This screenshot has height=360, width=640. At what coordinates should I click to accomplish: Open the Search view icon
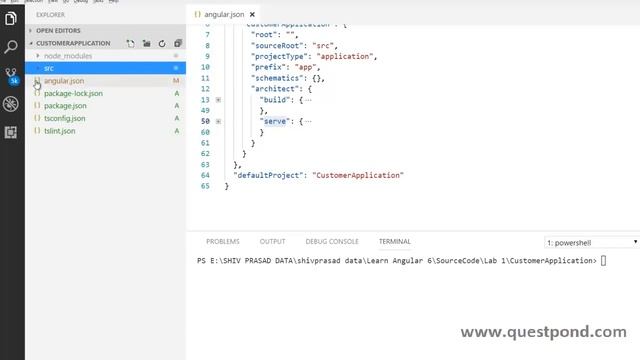click(11, 47)
